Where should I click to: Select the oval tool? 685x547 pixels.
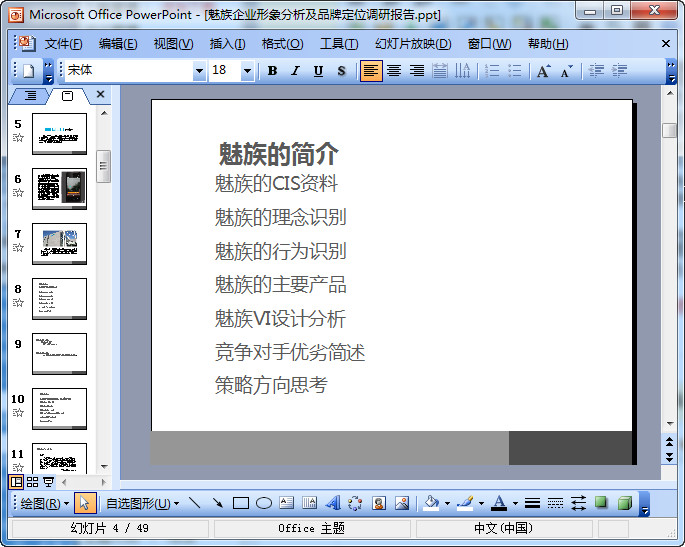click(263, 503)
